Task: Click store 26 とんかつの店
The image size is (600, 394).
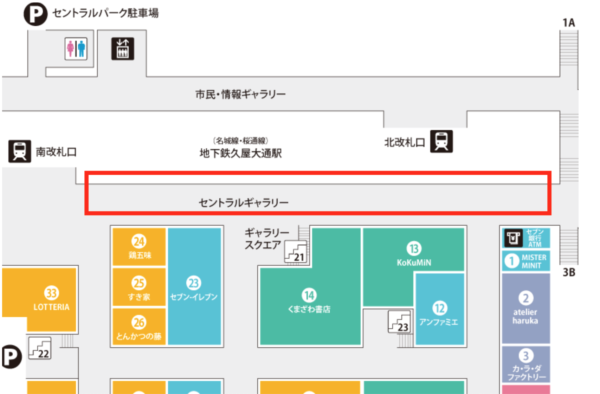Action: click(x=139, y=327)
